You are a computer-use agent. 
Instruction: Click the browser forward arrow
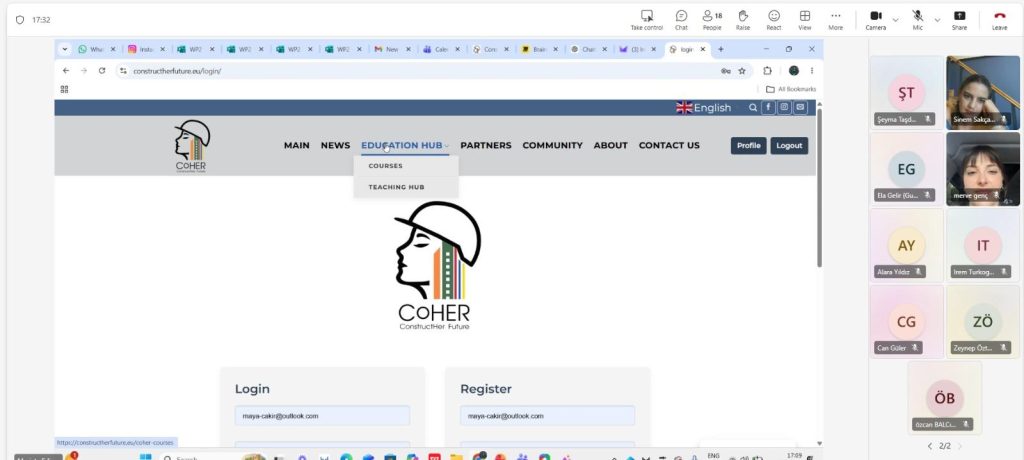[x=84, y=71]
